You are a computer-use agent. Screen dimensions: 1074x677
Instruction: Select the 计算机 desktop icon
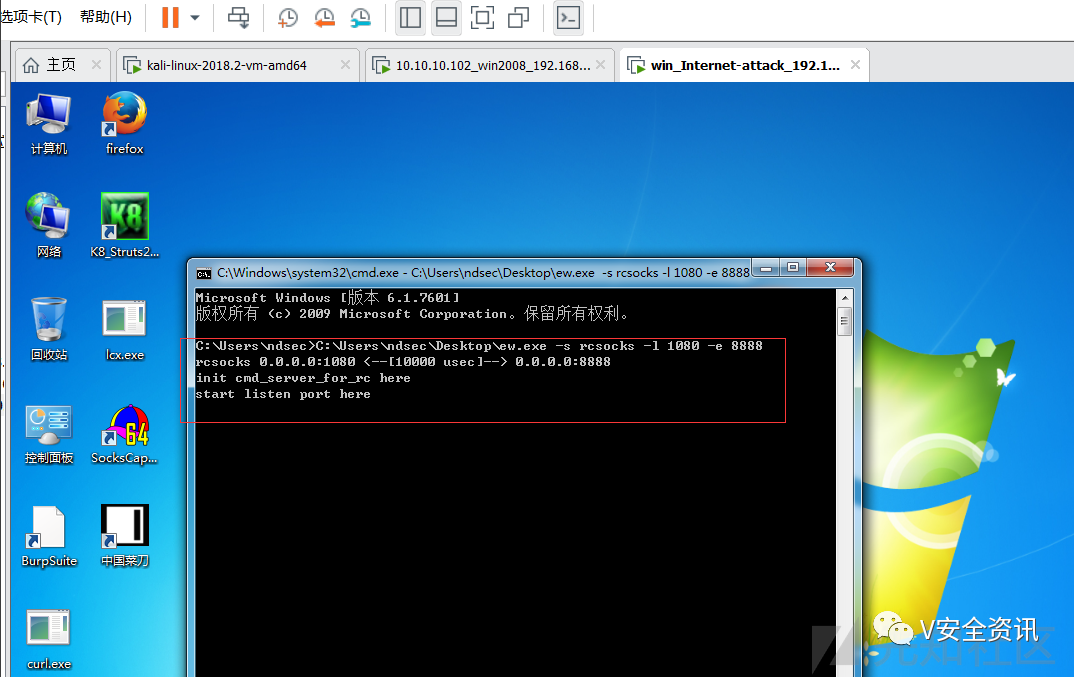coord(49,124)
